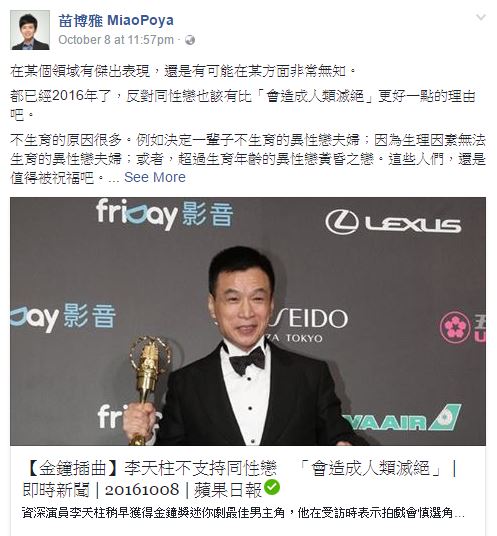
Task: Click the EVA Air logo in the photo
Action: coord(402,418)
